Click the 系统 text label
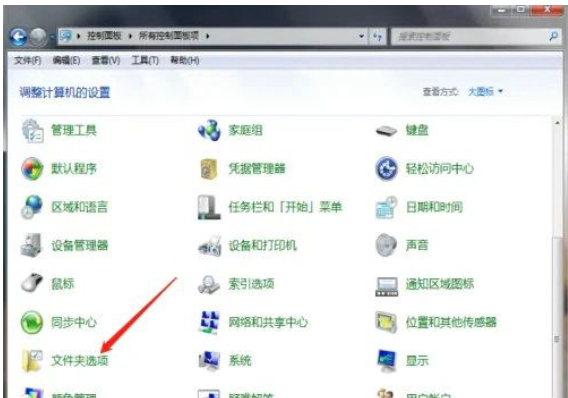This screenshot has width=568, height=398. 240,361
